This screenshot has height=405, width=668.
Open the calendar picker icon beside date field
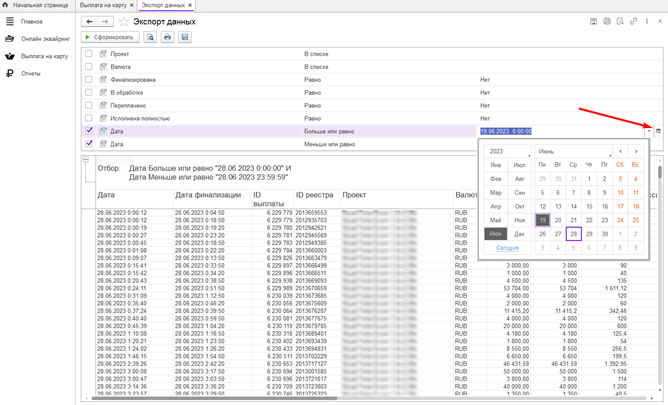(657, 131)
